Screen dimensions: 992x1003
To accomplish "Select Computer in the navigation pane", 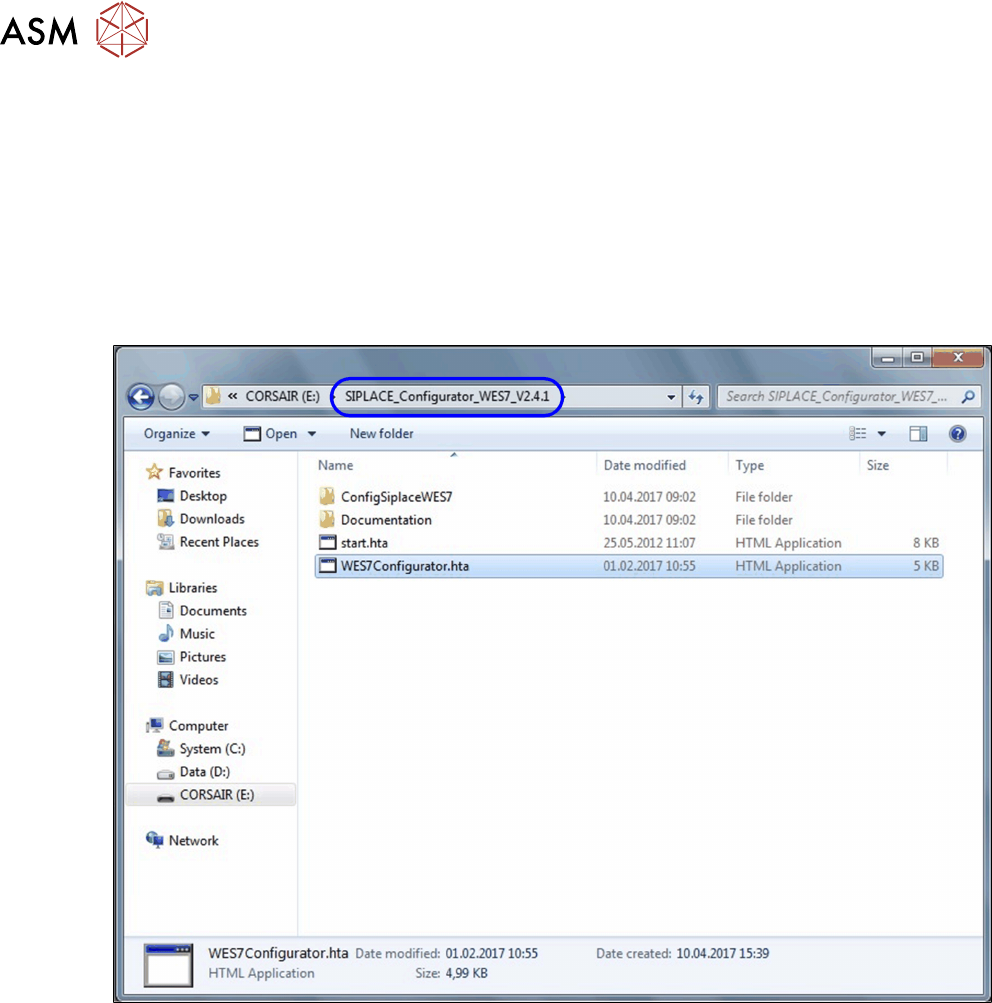I will [198, 726].
